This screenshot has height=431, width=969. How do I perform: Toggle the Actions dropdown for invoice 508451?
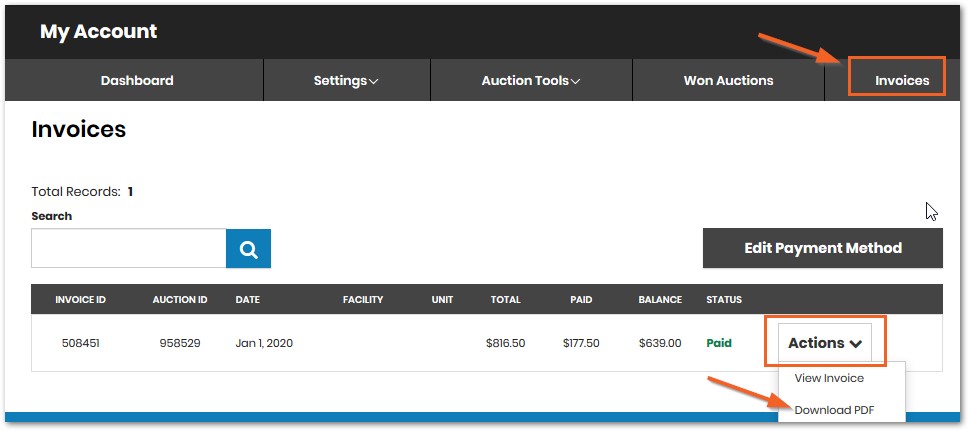[824, 343]
